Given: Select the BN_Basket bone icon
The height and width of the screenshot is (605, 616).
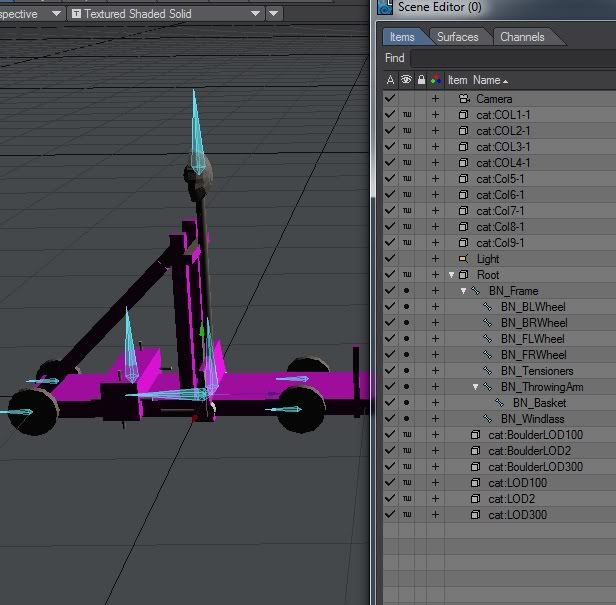Looking at the screenshot, I should coord(499,403).
